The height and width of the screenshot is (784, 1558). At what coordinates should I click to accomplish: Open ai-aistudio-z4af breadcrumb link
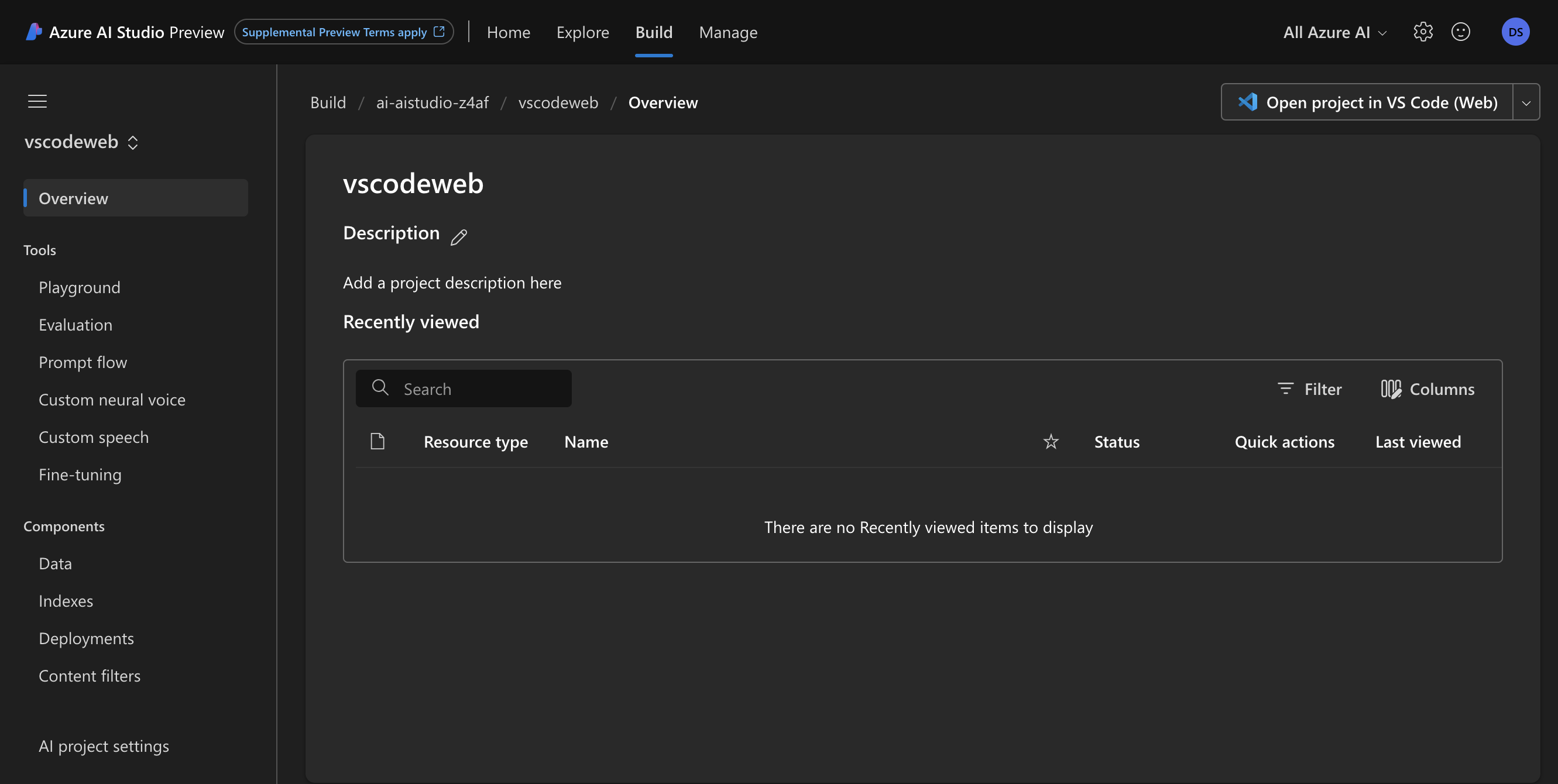click(x=432, y=103)
